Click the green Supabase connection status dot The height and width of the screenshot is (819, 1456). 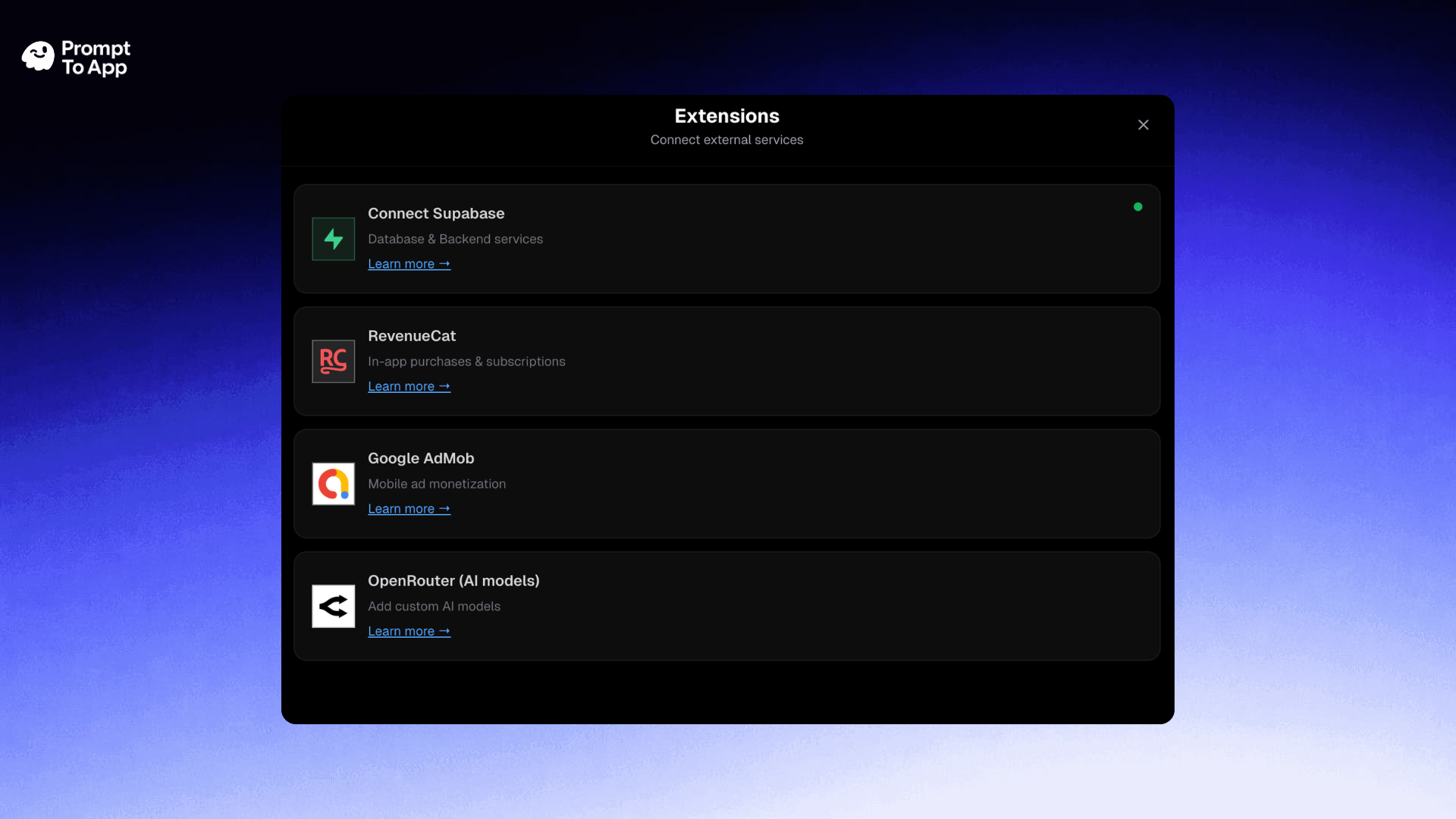[x=1138, y=206]
